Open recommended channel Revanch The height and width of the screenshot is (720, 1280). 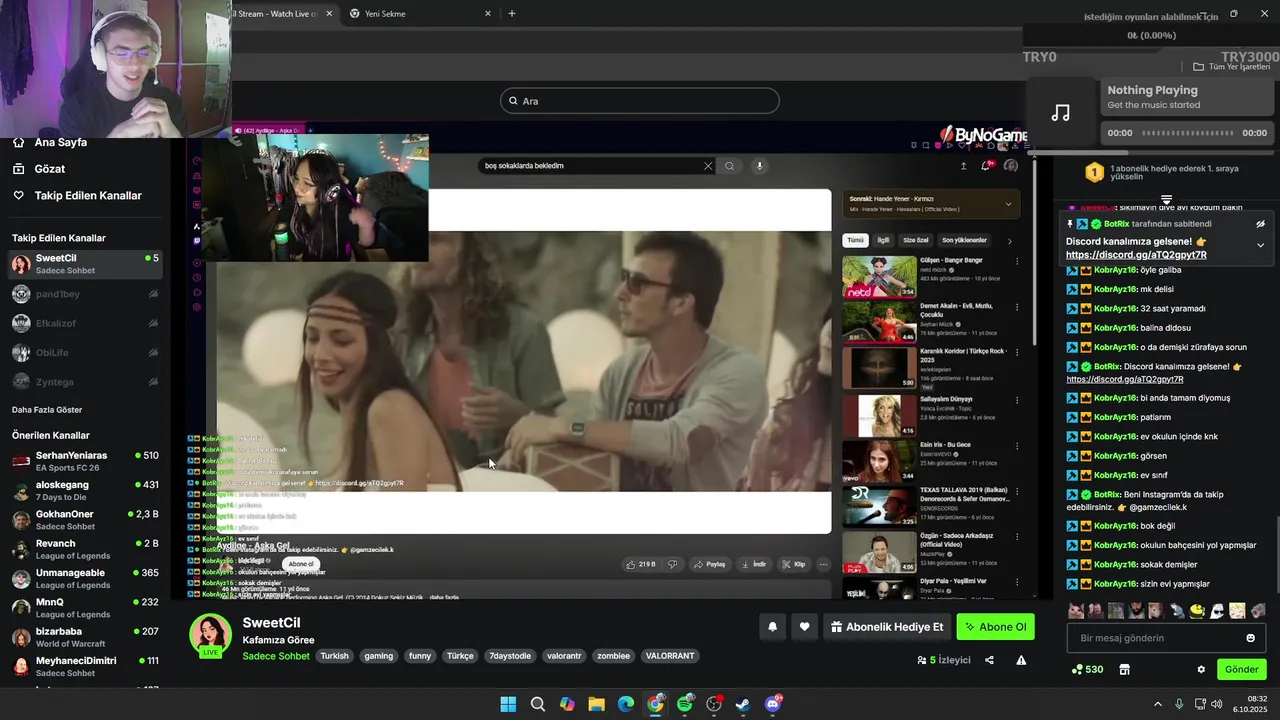click(x=84, y=549)
